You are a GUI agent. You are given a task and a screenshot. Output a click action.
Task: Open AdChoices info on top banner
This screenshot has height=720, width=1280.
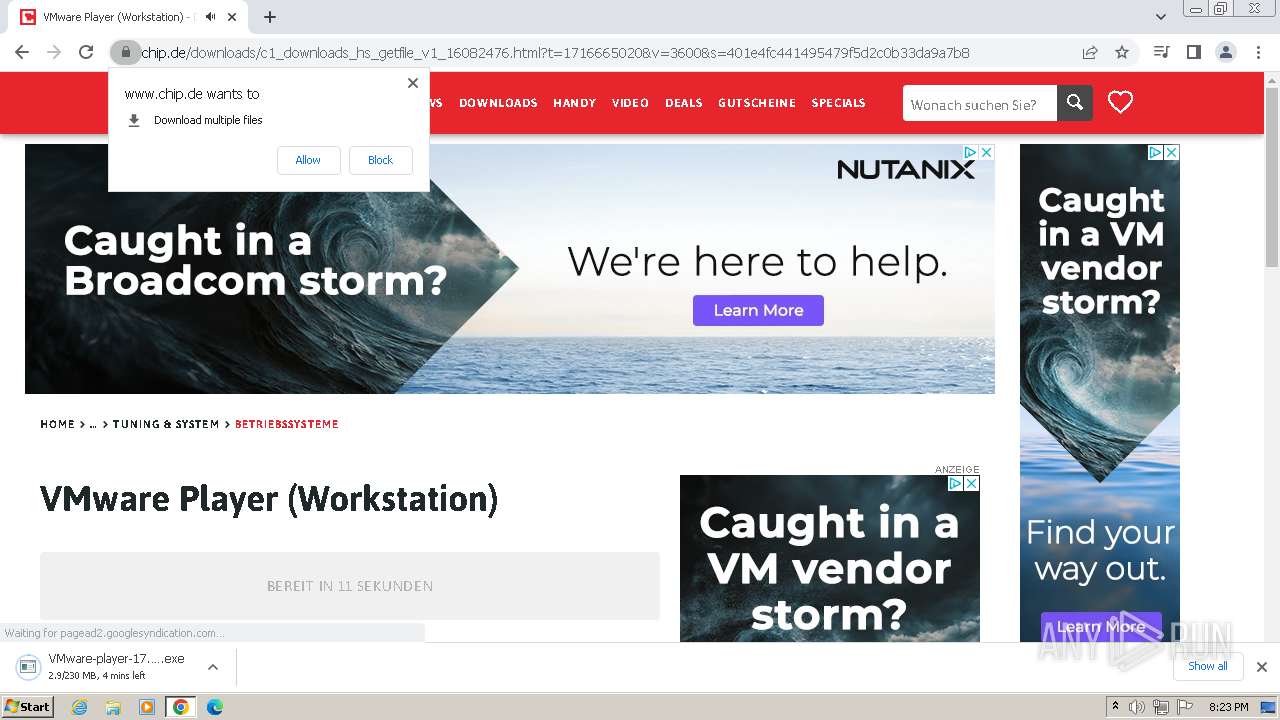tap(970, 152)
